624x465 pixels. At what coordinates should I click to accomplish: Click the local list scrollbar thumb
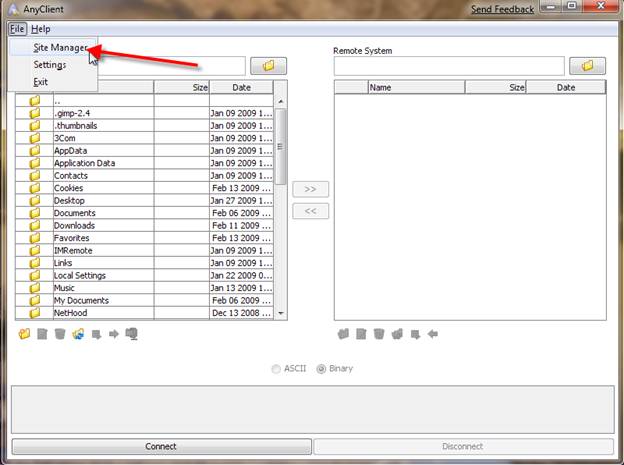pyautogui.click(x=281, y=147)
